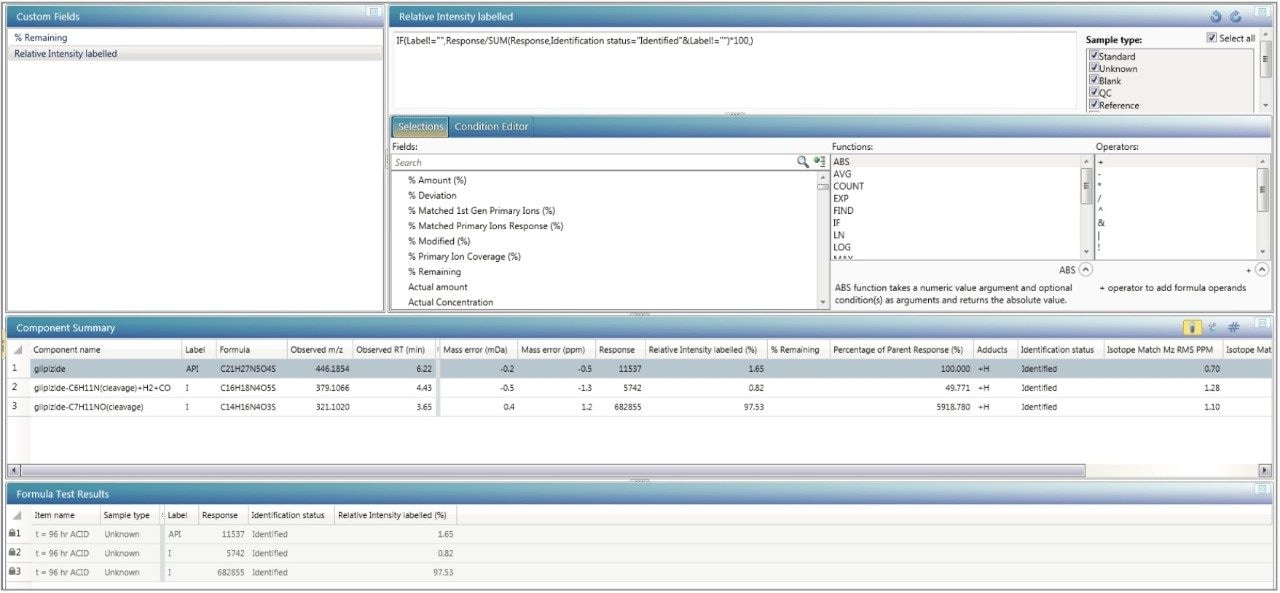This screenshot has height=593, width=1280.
Task: Click Component Summary right scroll arrow
Action: coord(1266,469)
